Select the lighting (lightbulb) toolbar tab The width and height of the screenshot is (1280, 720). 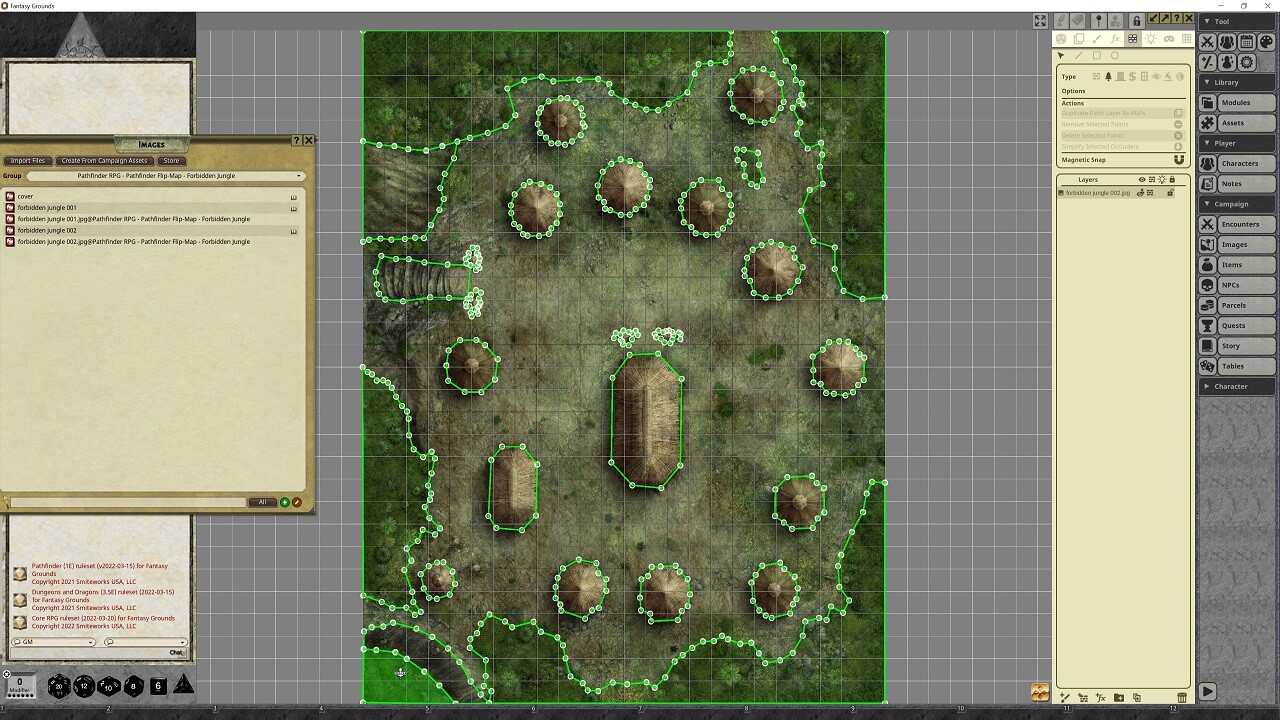tap(1150, 39)
